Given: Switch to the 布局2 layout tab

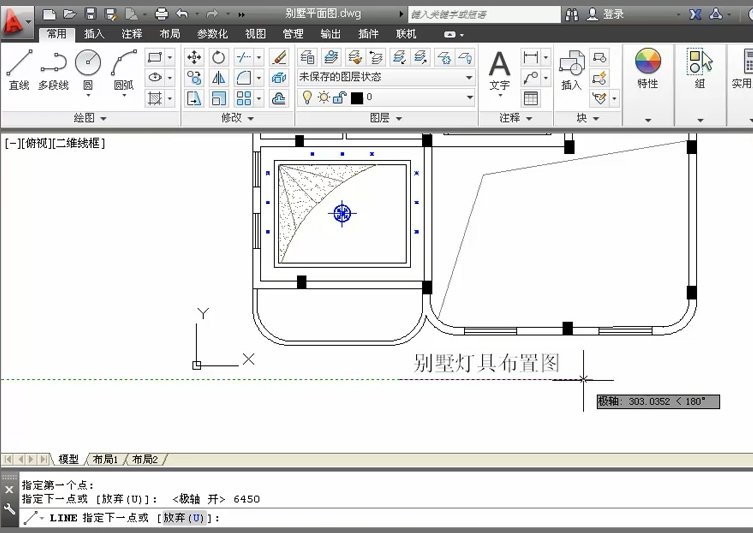Looking at the screenshot, I should click(145, 460).
